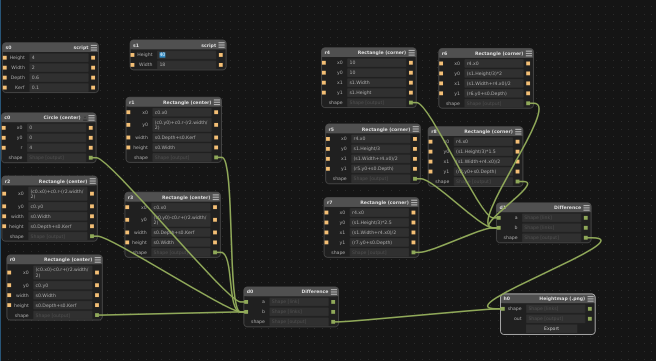Click r0 shape green output port
This screenshot has width=656, height=361.
97,315
